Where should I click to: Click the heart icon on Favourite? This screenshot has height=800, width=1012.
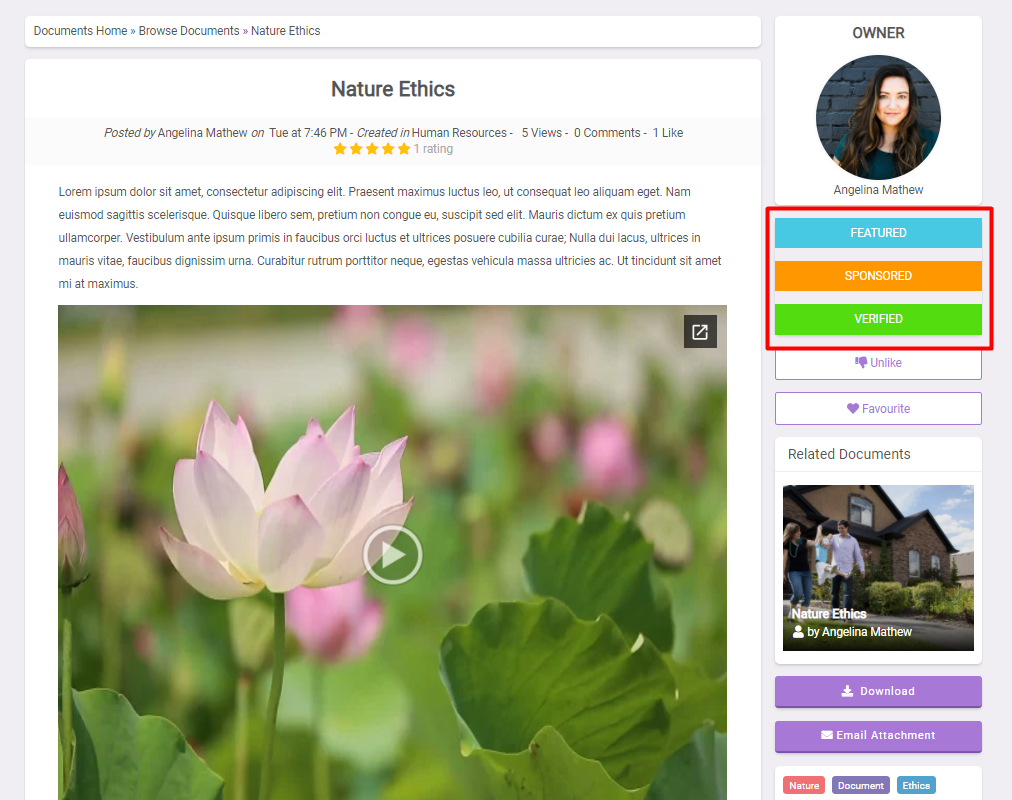(x=853, y=408)
